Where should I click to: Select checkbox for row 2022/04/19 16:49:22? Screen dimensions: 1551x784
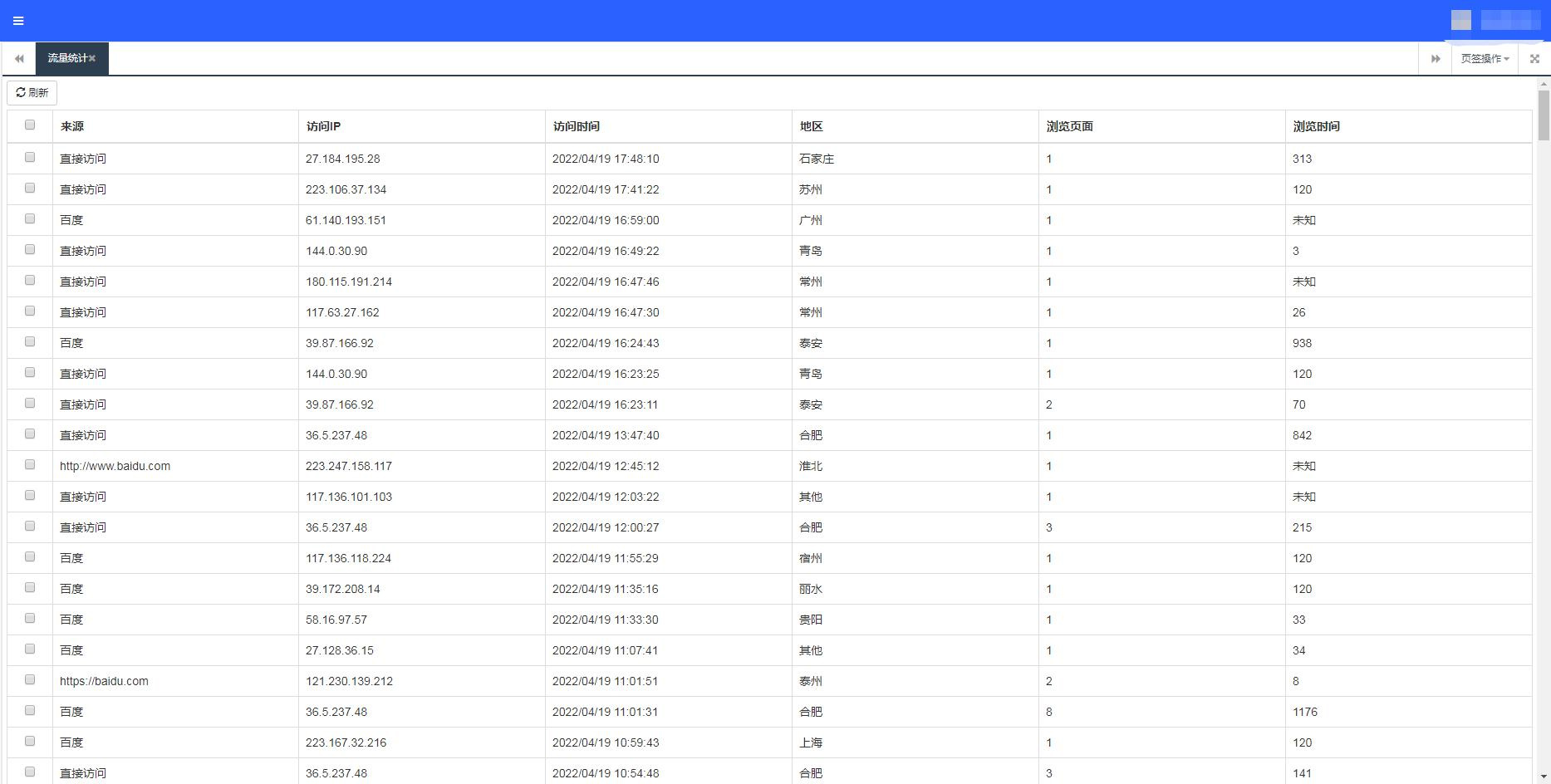(x=30, y=249)
